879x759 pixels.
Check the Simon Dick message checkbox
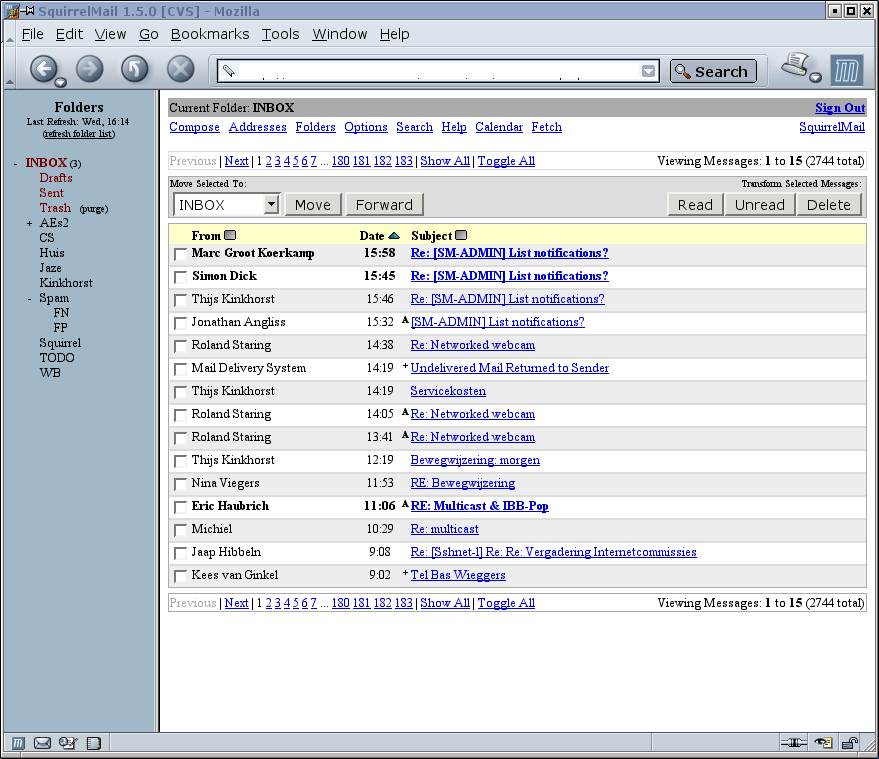pos(180,277)
